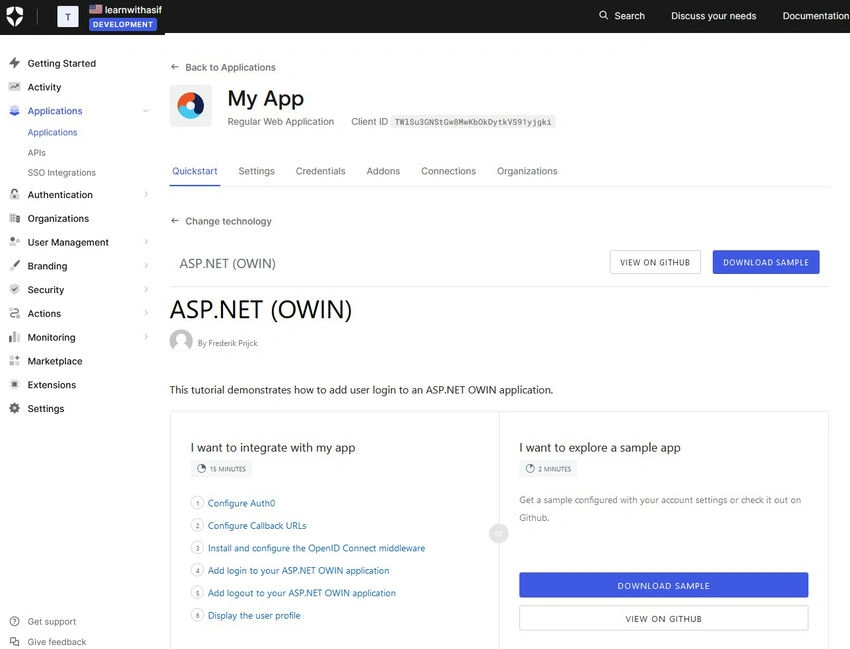Open Discuss your needs in header
The image size is (850, 649).
point(713,16)
